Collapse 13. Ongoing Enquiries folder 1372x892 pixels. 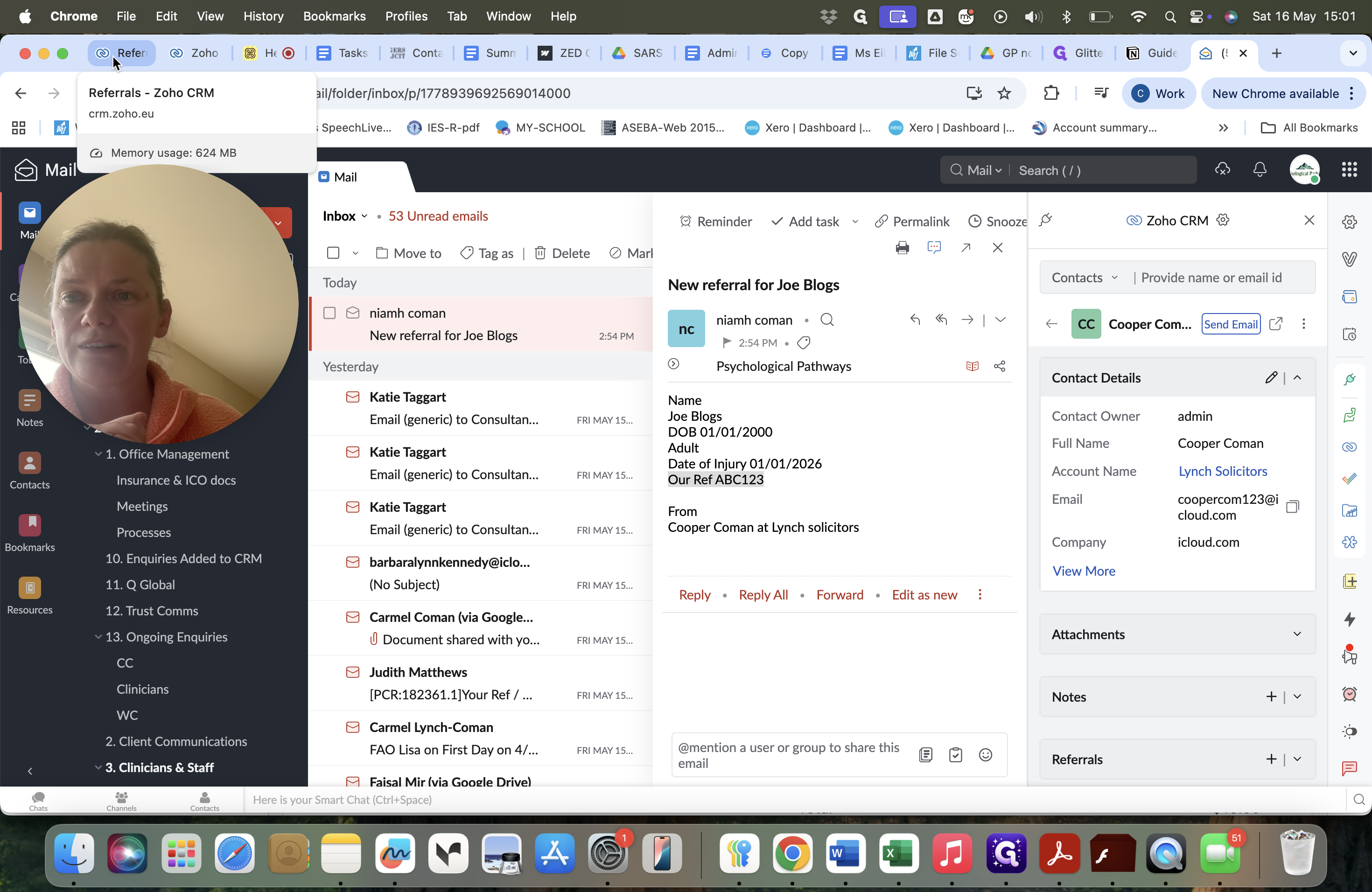coord(98,637)
